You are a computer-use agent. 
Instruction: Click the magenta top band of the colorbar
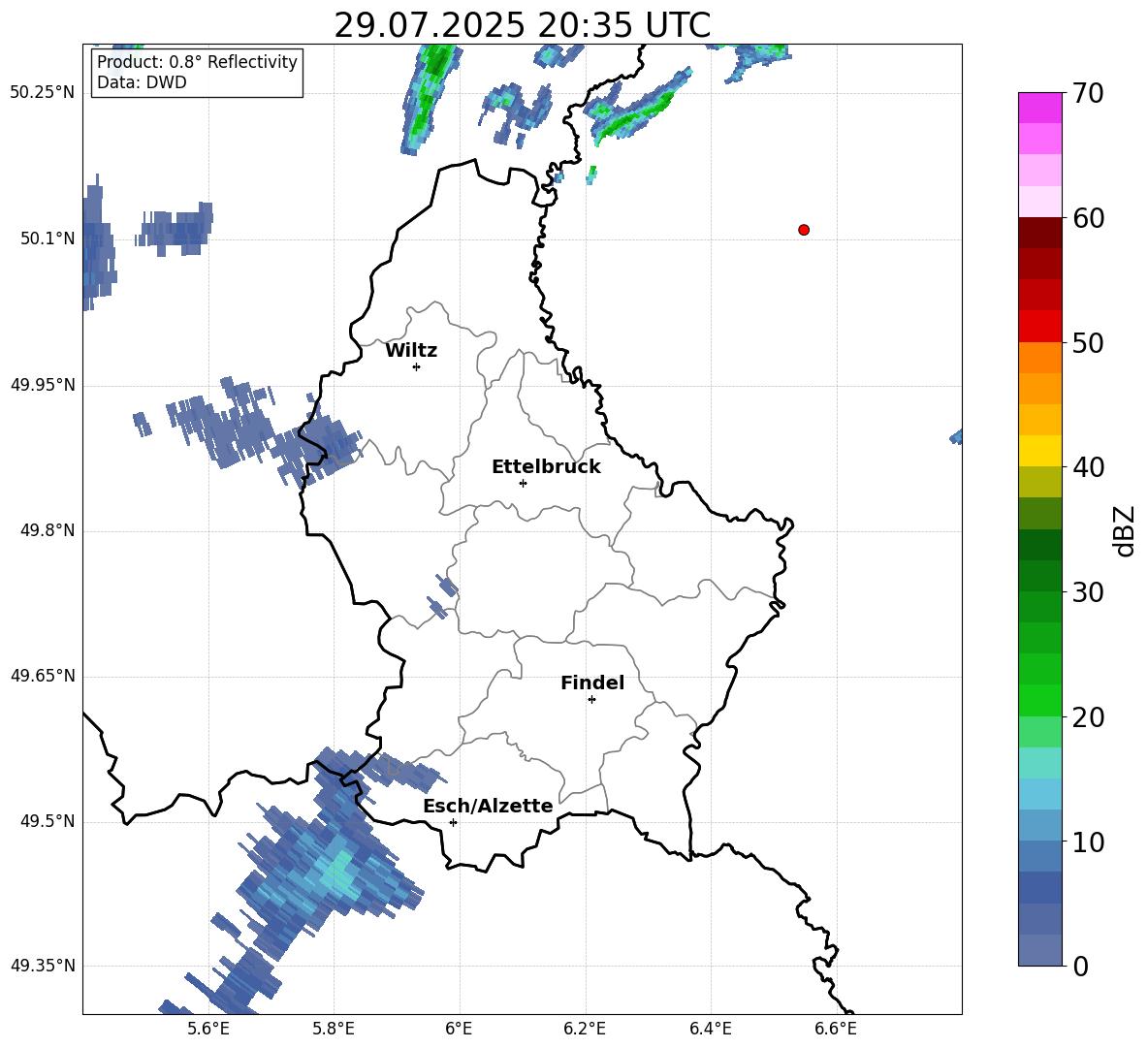click(x=1039, y=108)
